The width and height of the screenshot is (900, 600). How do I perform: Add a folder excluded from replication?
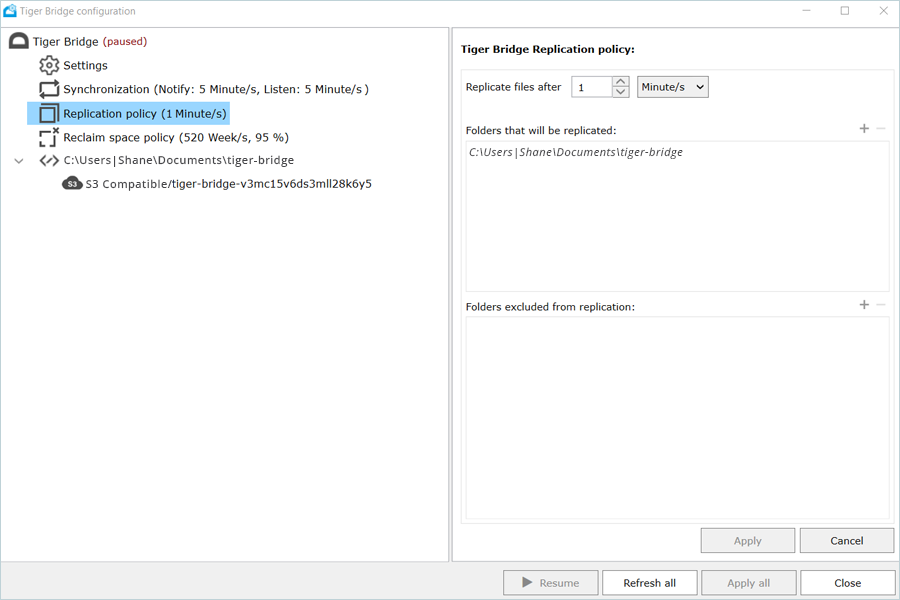[x=864, y=305]
